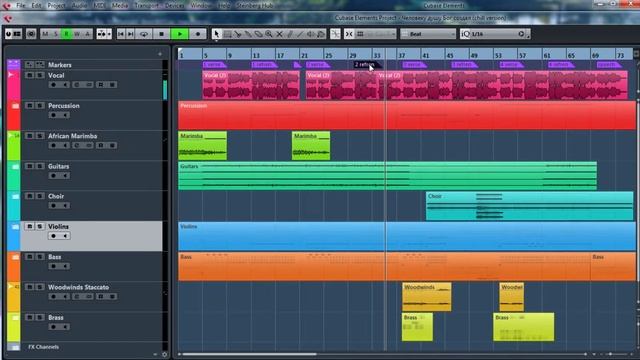Toggle the Cycle loop button
The height and width of the screenshot is (360, 640).
pyautogui.click(x=144, y=34)
